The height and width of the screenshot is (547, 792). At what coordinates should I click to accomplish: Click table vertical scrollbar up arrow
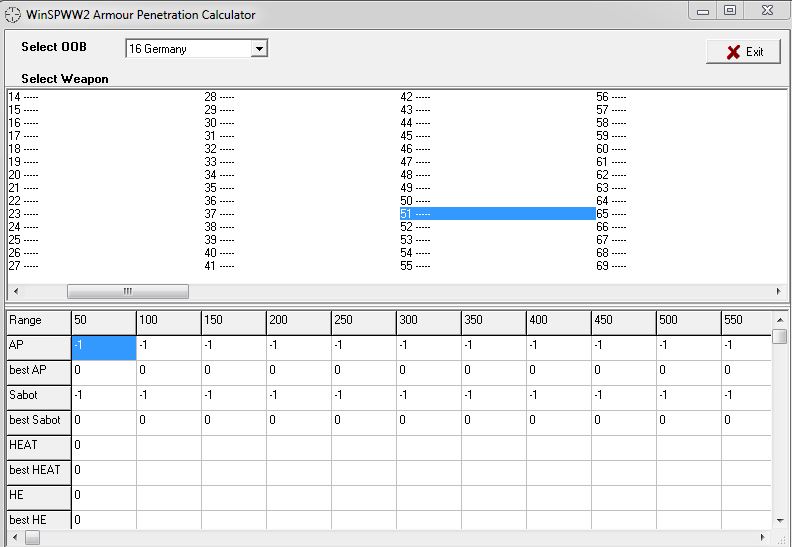[x=779, y=318]
